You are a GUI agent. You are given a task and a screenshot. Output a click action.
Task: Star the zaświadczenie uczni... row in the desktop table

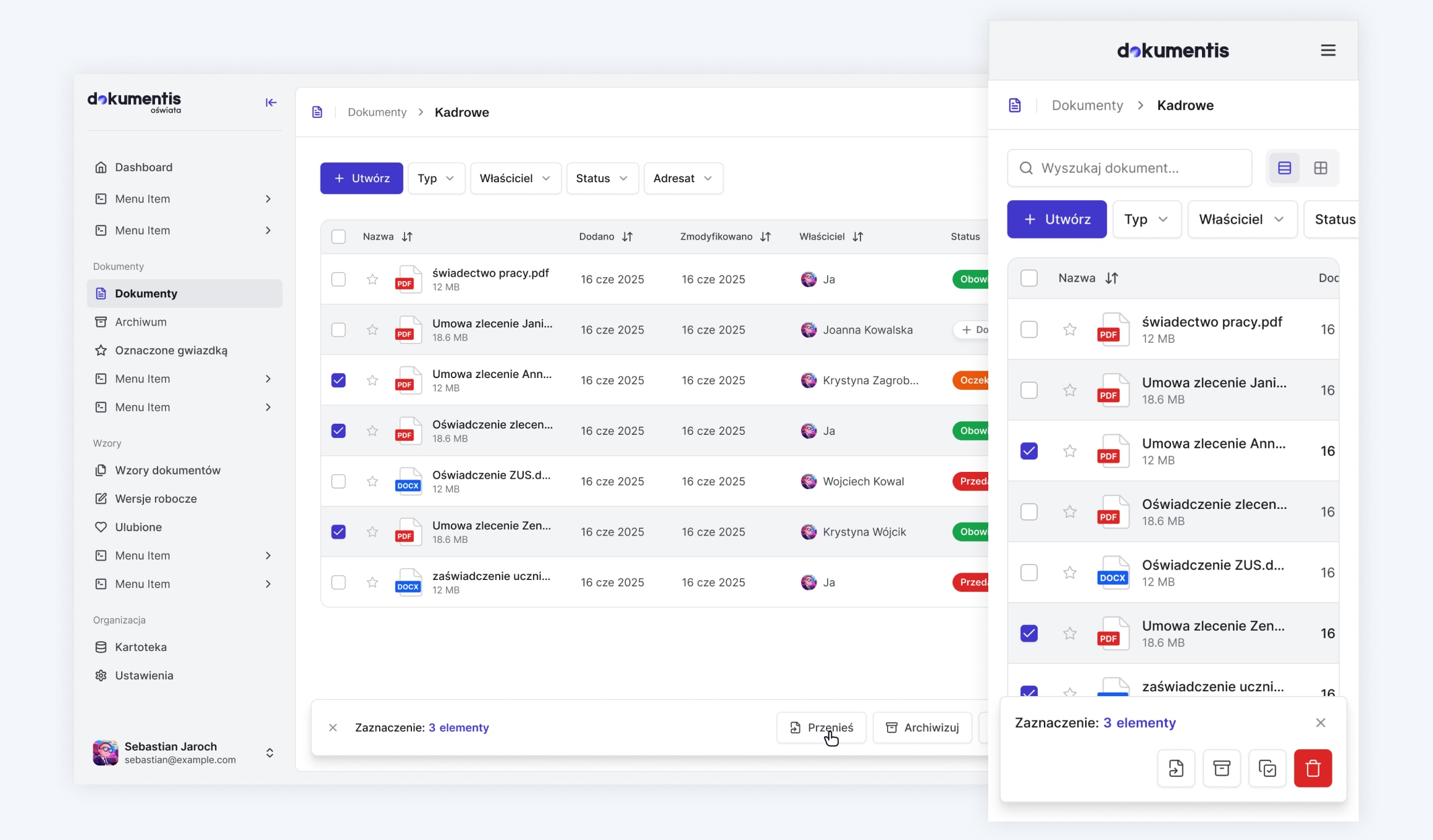(x=372, y=582)
